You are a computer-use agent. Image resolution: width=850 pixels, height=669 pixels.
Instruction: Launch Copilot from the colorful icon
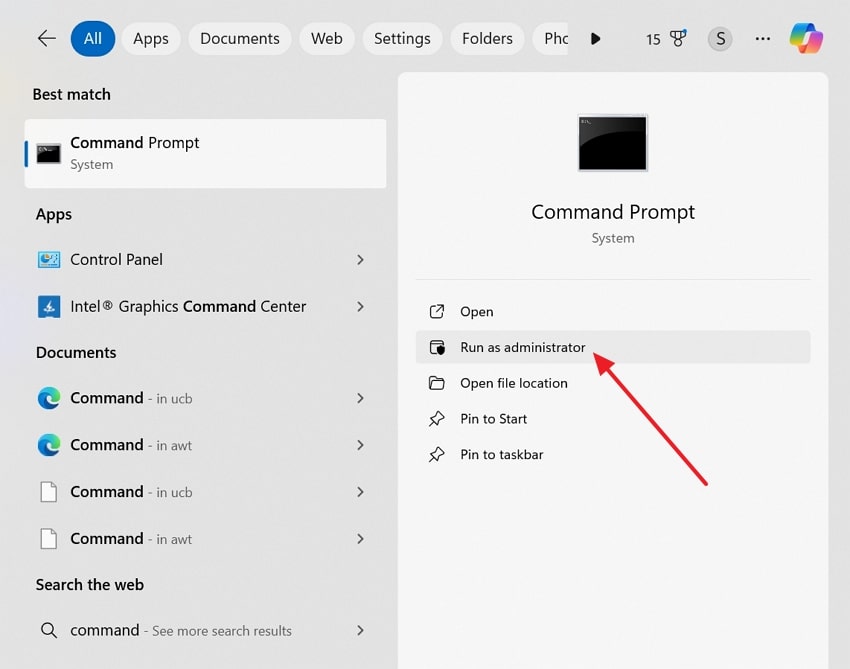(806, 38)
